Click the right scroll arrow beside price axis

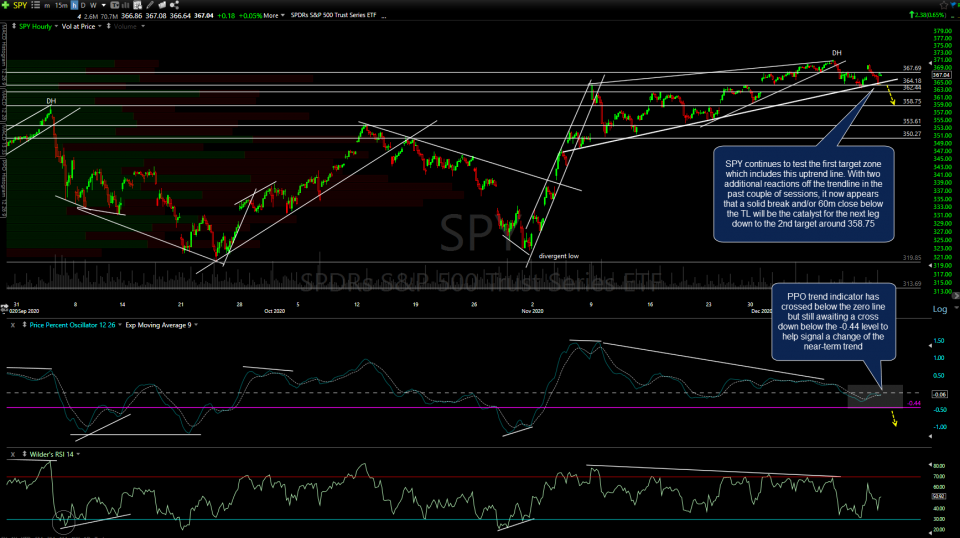(x=956, y=296)
